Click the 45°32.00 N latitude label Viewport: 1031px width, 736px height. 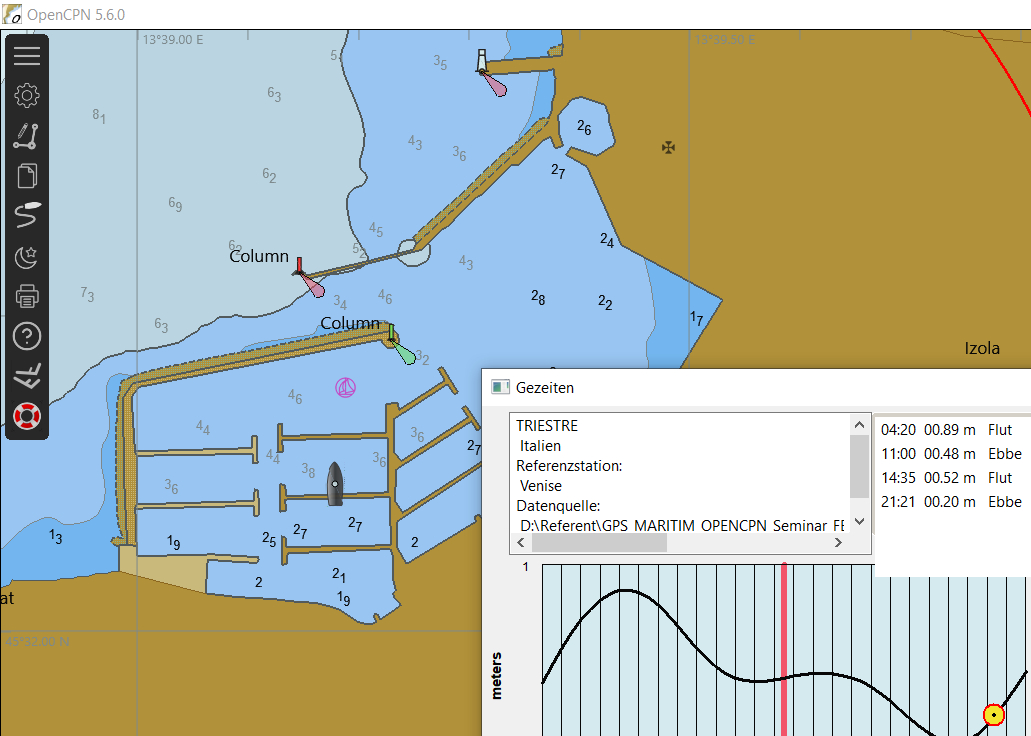(x=37, y=641)
